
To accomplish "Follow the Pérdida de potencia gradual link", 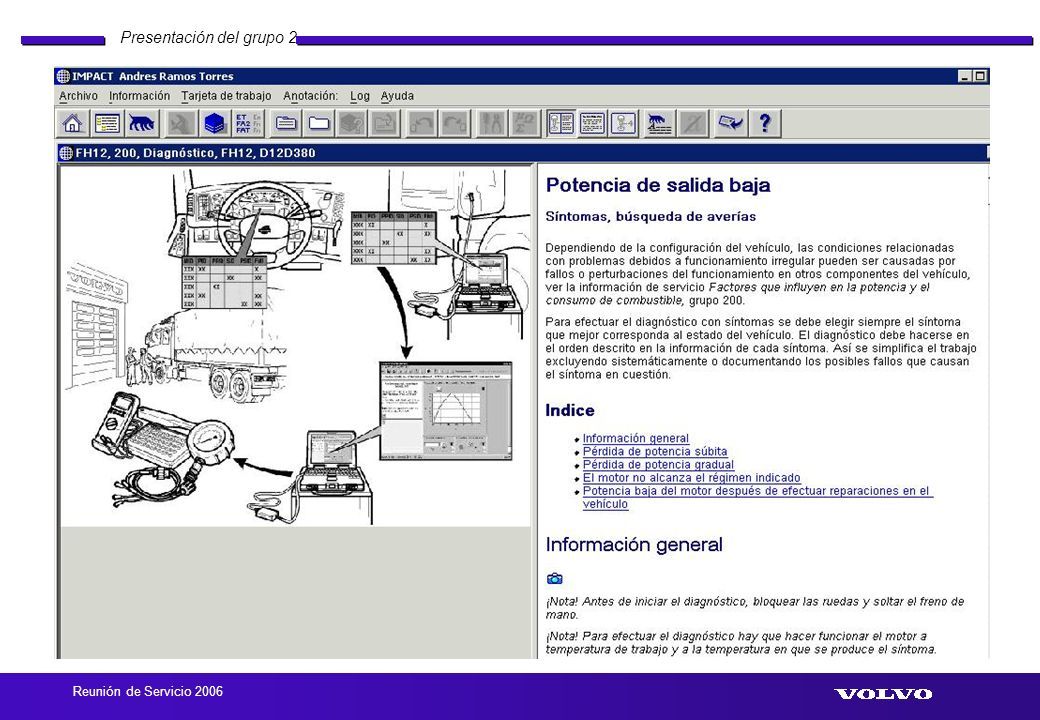I will pyautogui.click(x=658, y=465).
